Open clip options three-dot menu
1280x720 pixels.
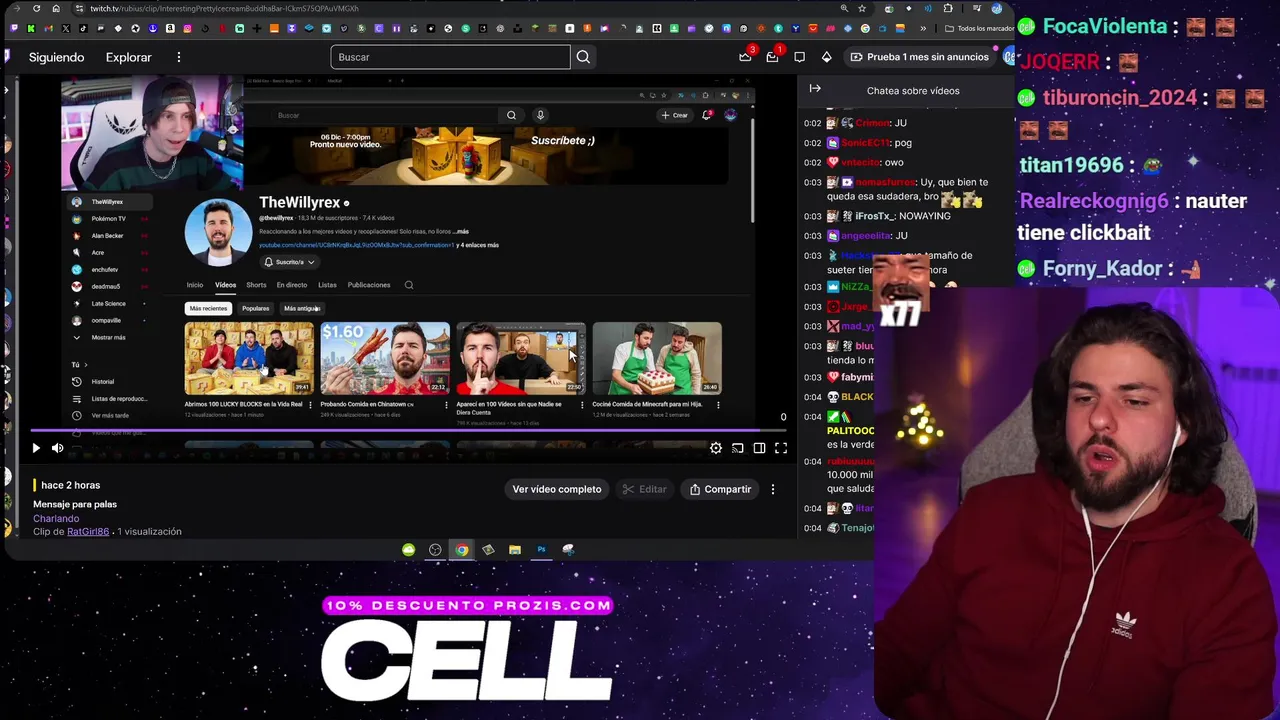tap(773, 489)
